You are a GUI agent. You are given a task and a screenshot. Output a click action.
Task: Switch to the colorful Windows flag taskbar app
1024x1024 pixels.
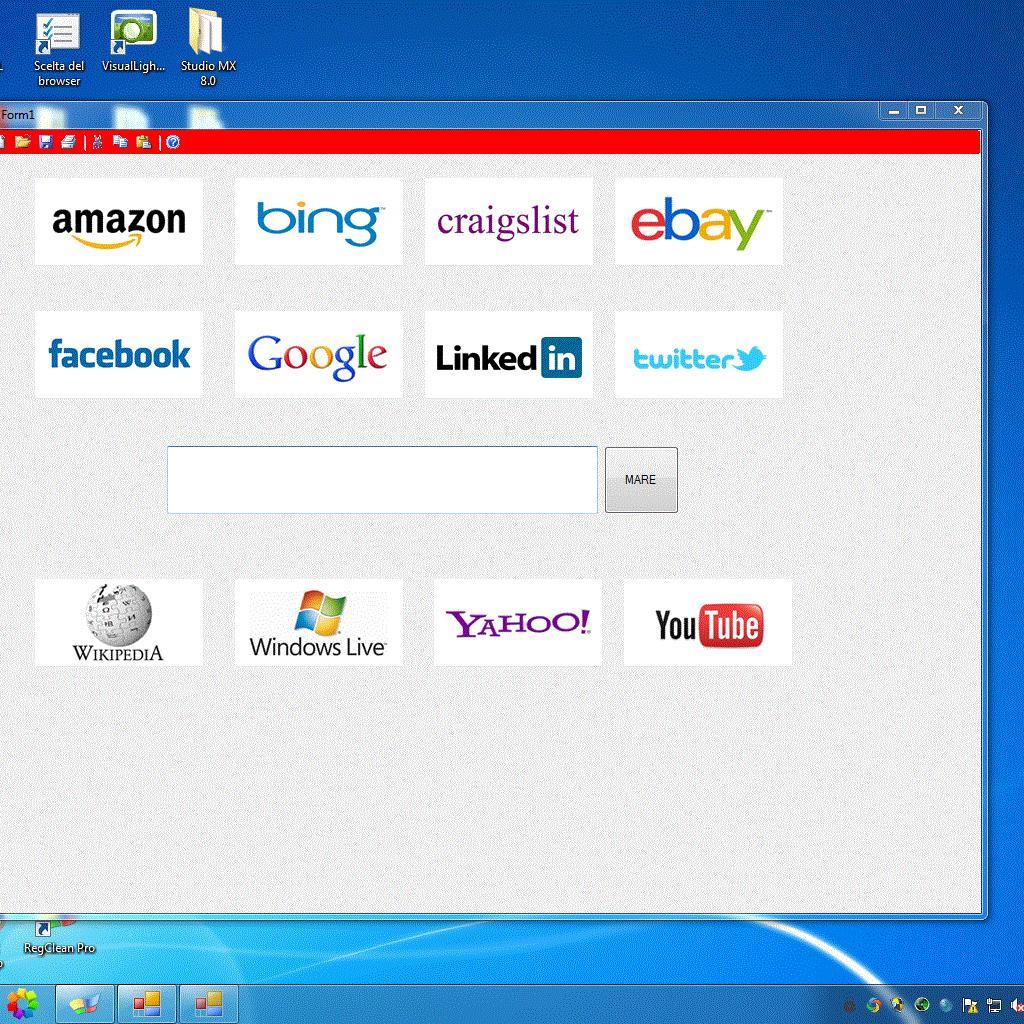85,1004
